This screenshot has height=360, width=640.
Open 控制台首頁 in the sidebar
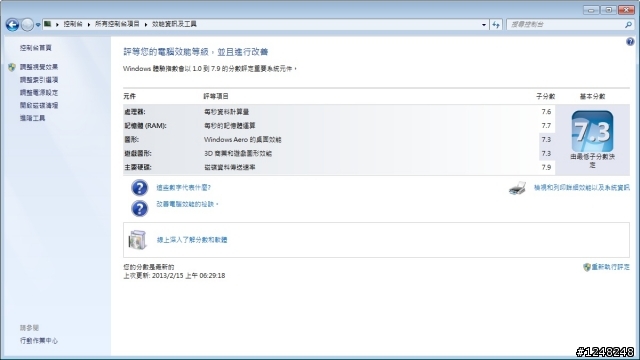click(x=36, y=48)
